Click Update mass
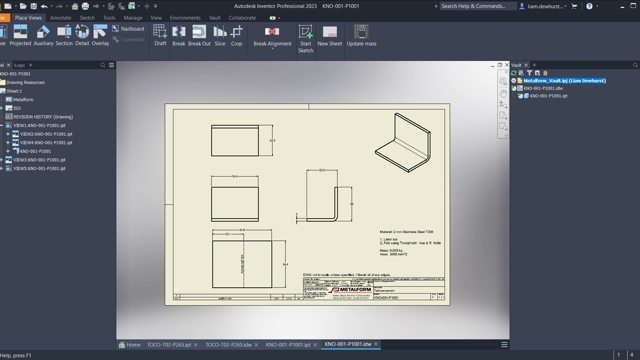640x360 pixels. 361,35
